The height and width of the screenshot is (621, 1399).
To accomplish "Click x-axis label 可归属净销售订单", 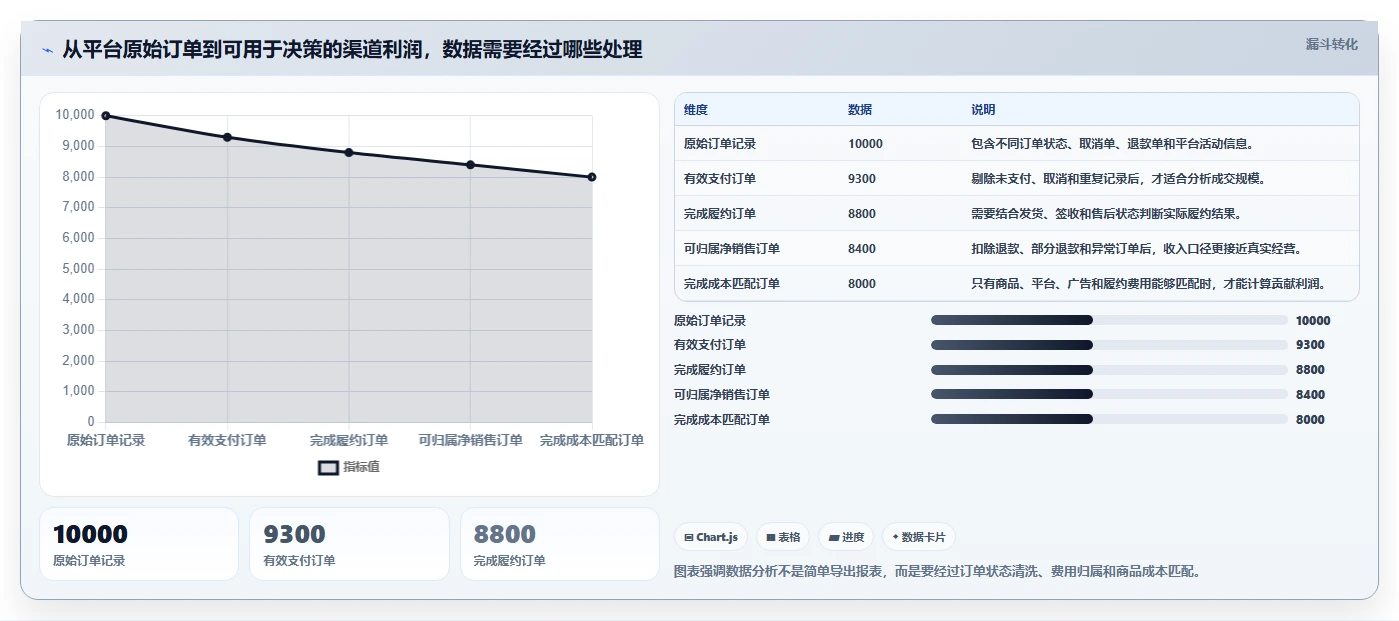I will coord(470,440).
